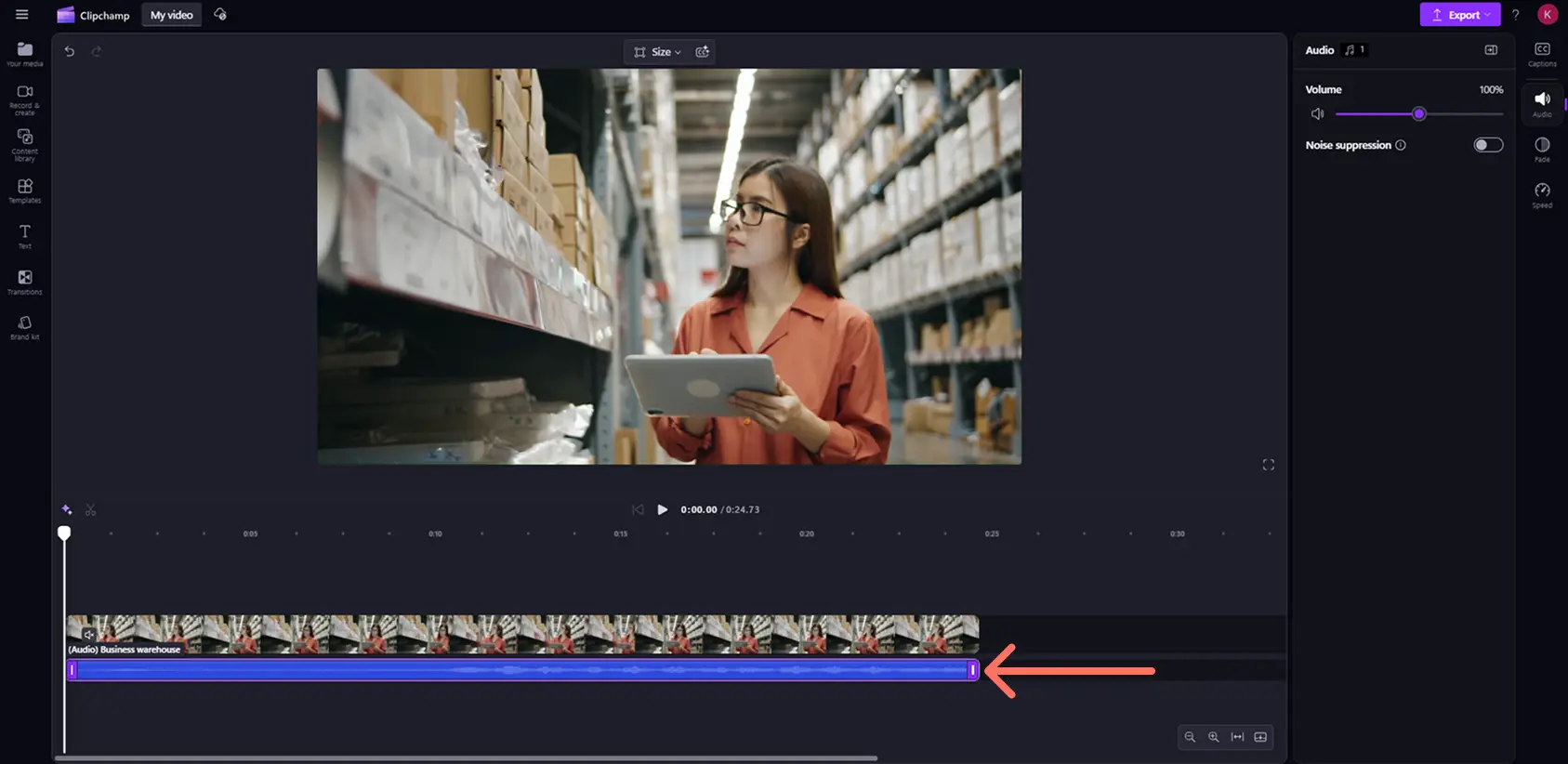Image resolution: width=1568 pixels, height=764 pixels.
Task: Click the 0:20 mark on ruler
Action: (807, 533)
